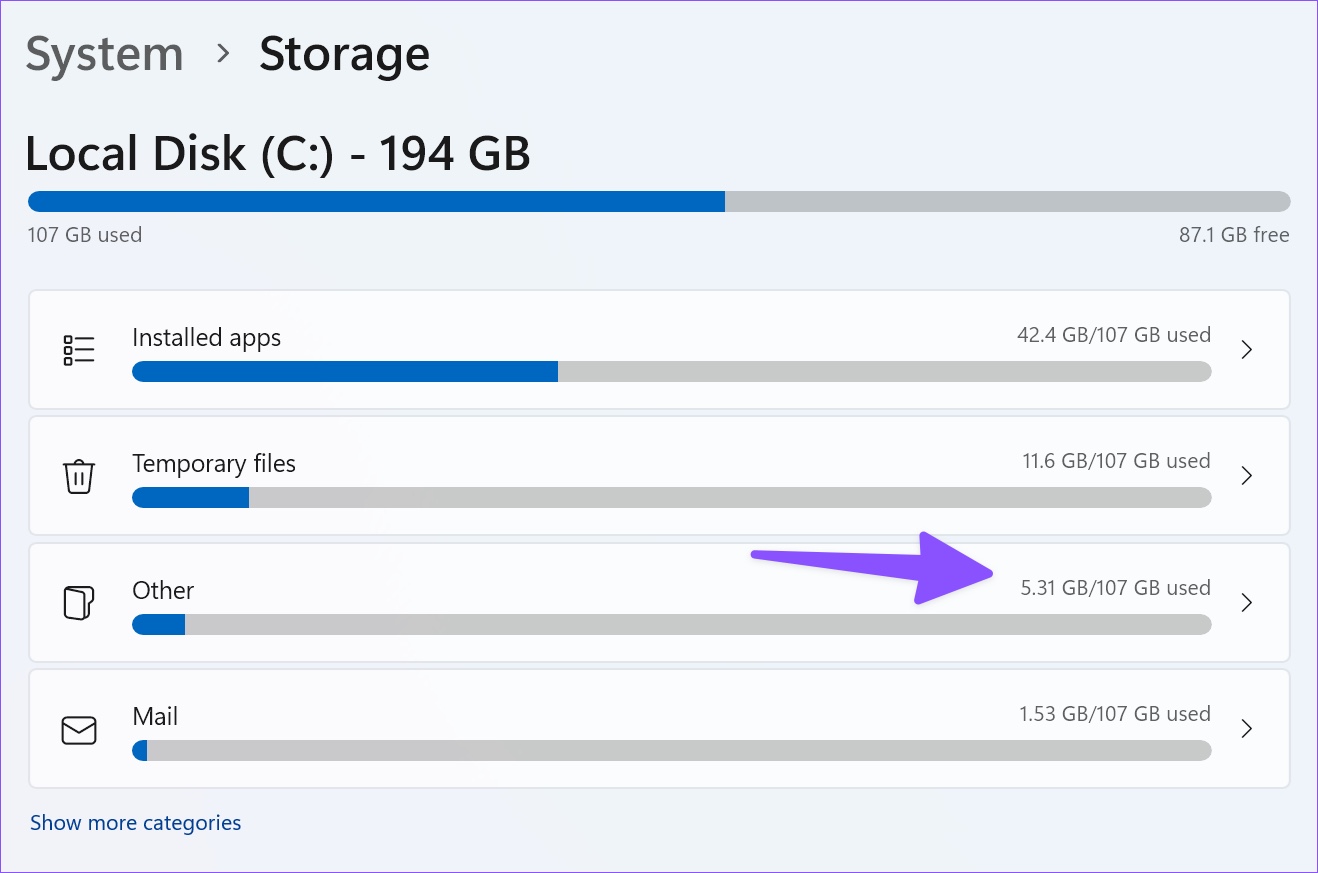The width and height of the screenshot is (1318, 873).
Task: Click the 5.31 GB/107 GB used text
Action: pyautogui.click(x=1115, y=588)
